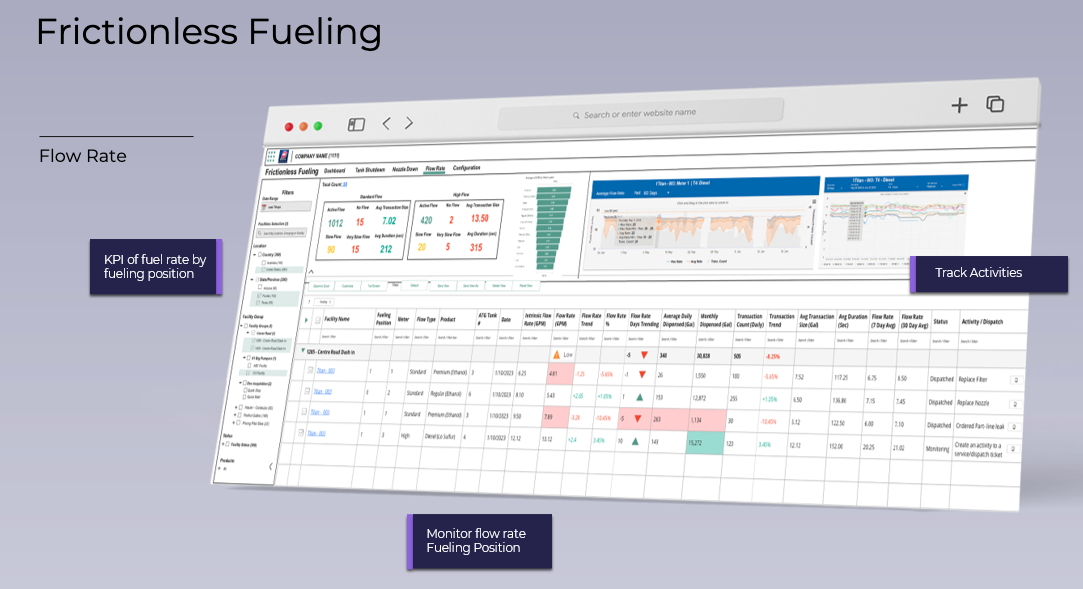The image size is (1083, 589).
Task: Open a new browser tab with the plus icon
Action: (x=958, y=104)
